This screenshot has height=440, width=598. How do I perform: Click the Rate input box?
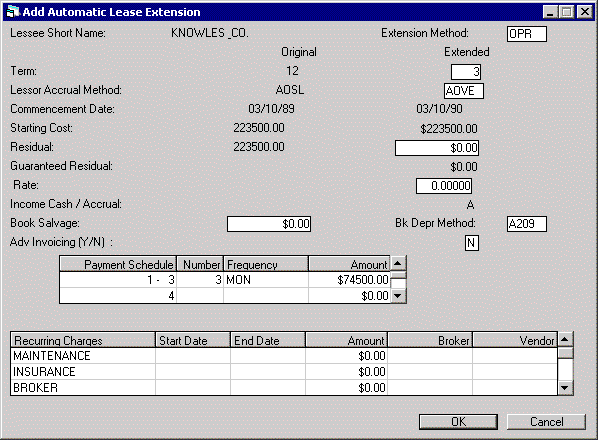coord(444,186)
